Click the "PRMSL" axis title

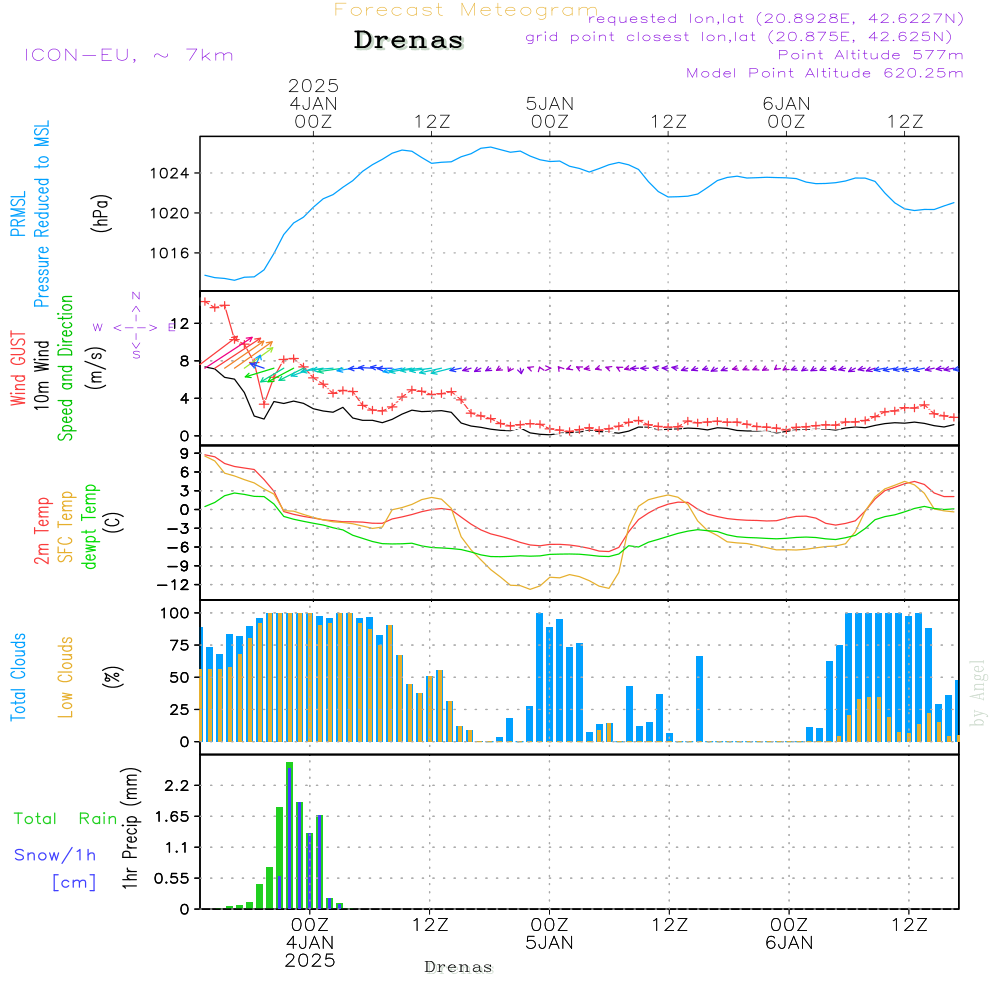click(x=18, y=214)
